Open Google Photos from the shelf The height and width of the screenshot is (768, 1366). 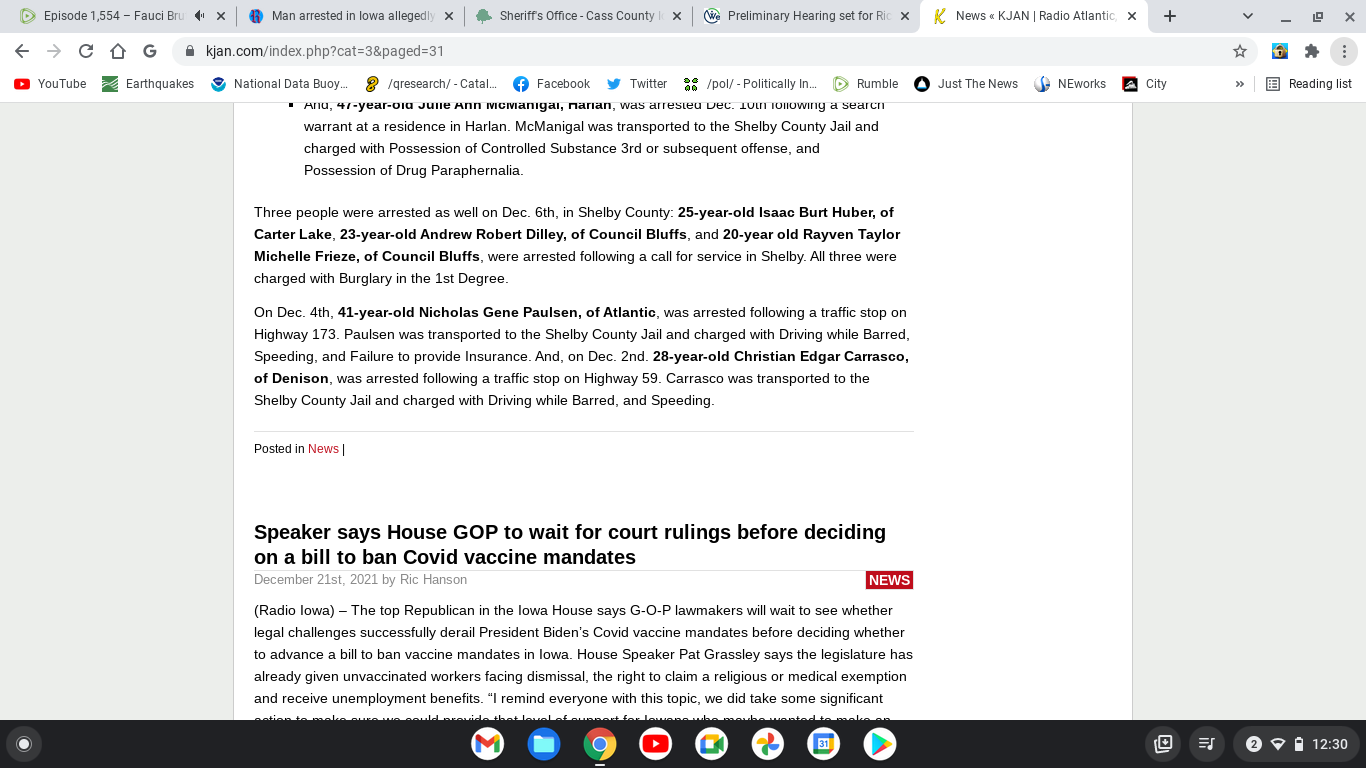(768, 743)
